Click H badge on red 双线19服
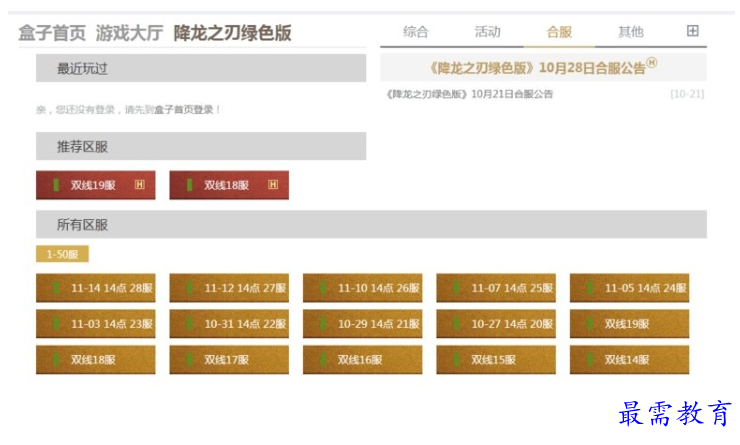 (140, 185)
